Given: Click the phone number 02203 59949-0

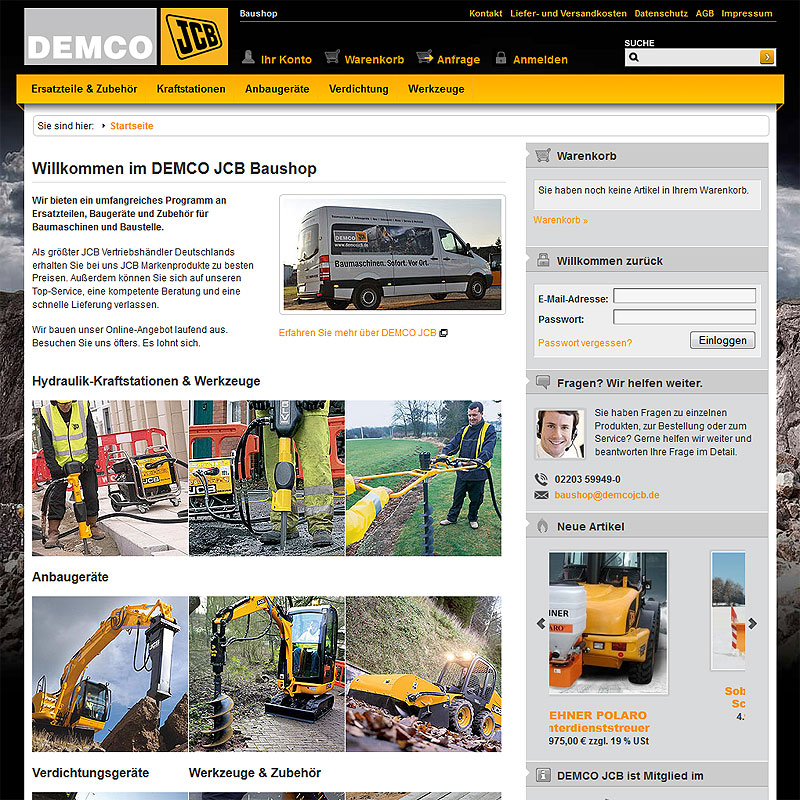Looking at the screenshot, I should pyautogui.click(x=587, y=479).
